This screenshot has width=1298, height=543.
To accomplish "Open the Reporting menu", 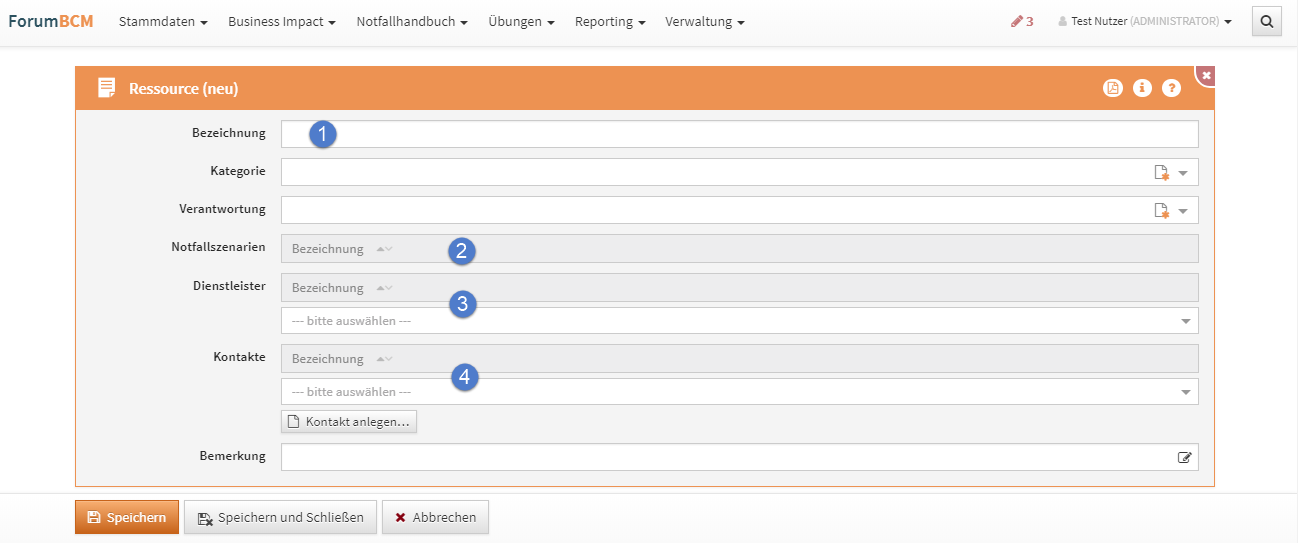I will pos(609,21).
